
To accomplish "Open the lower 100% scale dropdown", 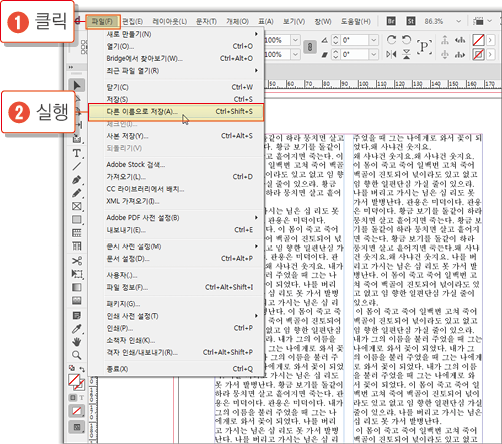I will point(295,54).
